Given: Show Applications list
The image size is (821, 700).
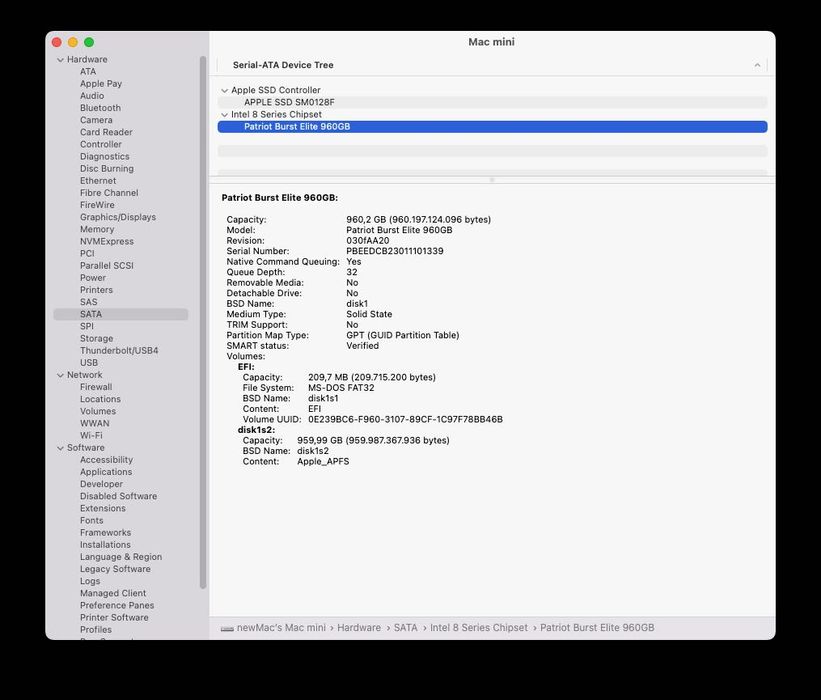Looking at the screenshot, I should [106, 472].
